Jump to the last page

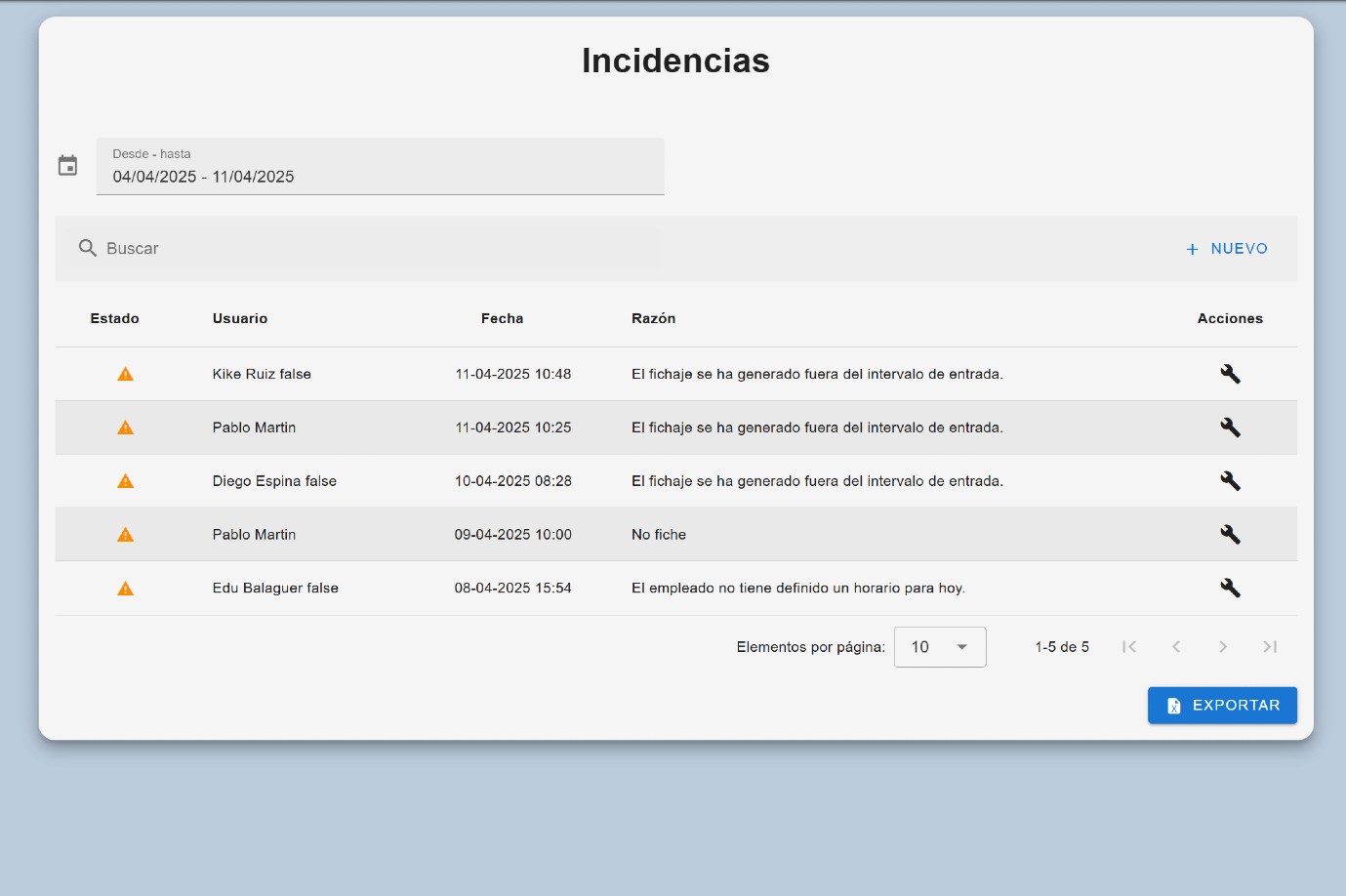click(1269, 647)
